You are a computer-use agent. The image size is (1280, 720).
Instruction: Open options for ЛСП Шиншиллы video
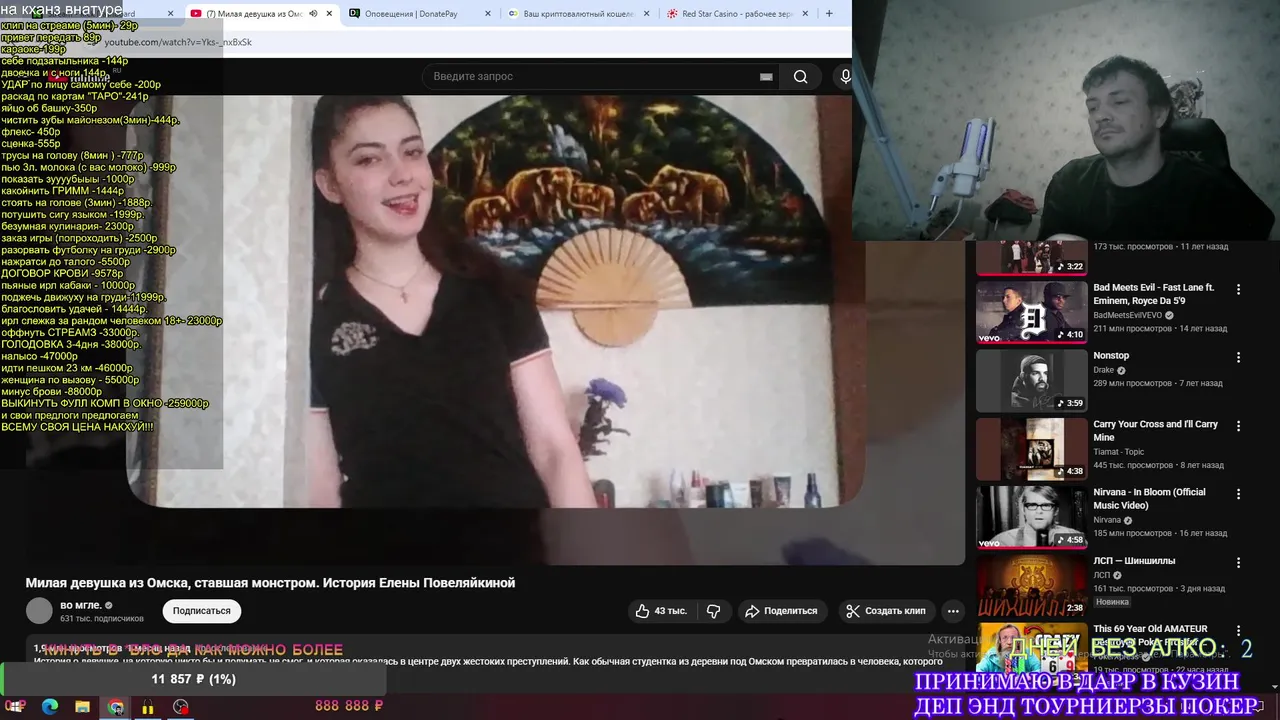coord(1238,562)
